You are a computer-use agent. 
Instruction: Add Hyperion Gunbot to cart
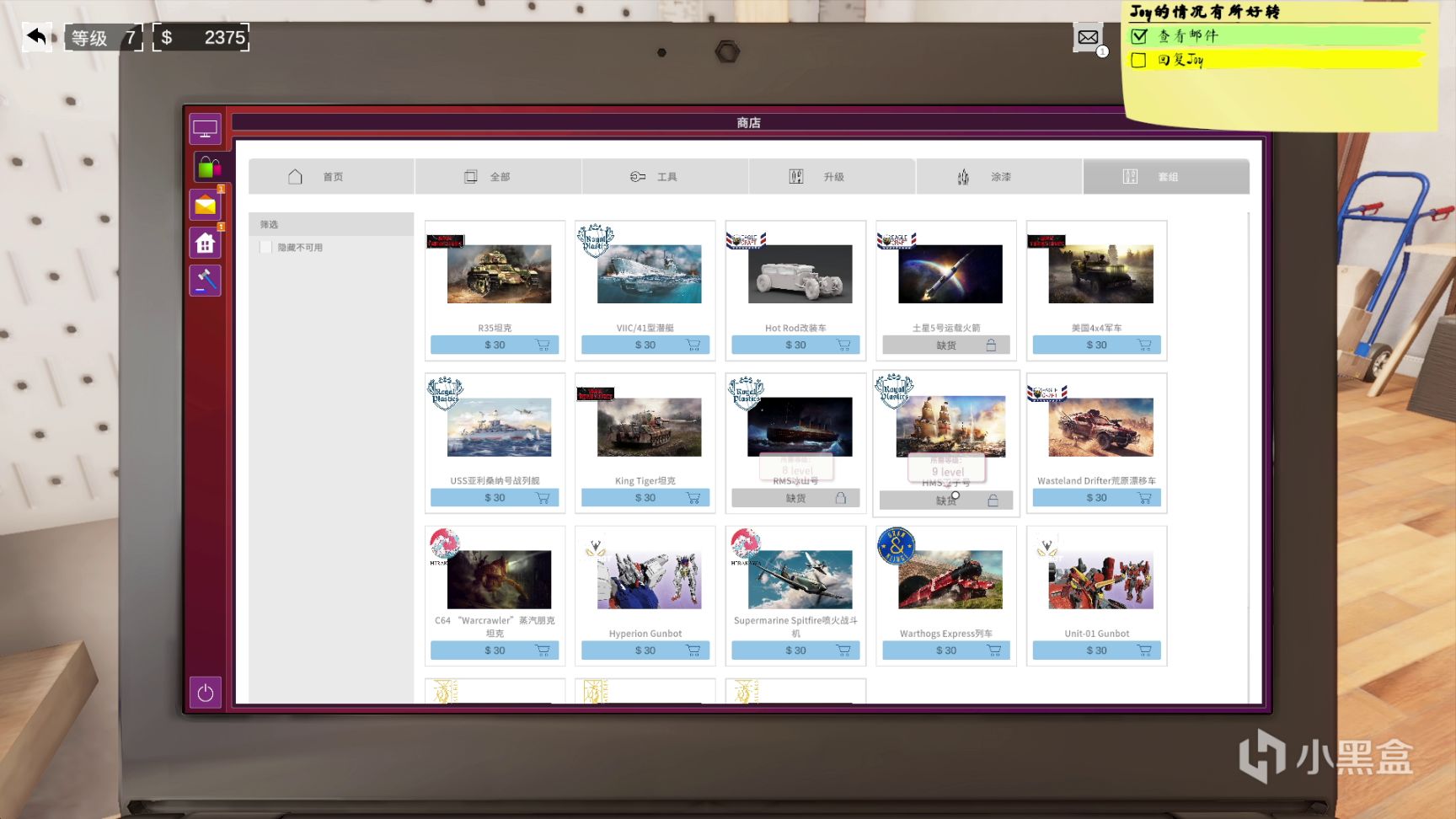tap(693, 650)
